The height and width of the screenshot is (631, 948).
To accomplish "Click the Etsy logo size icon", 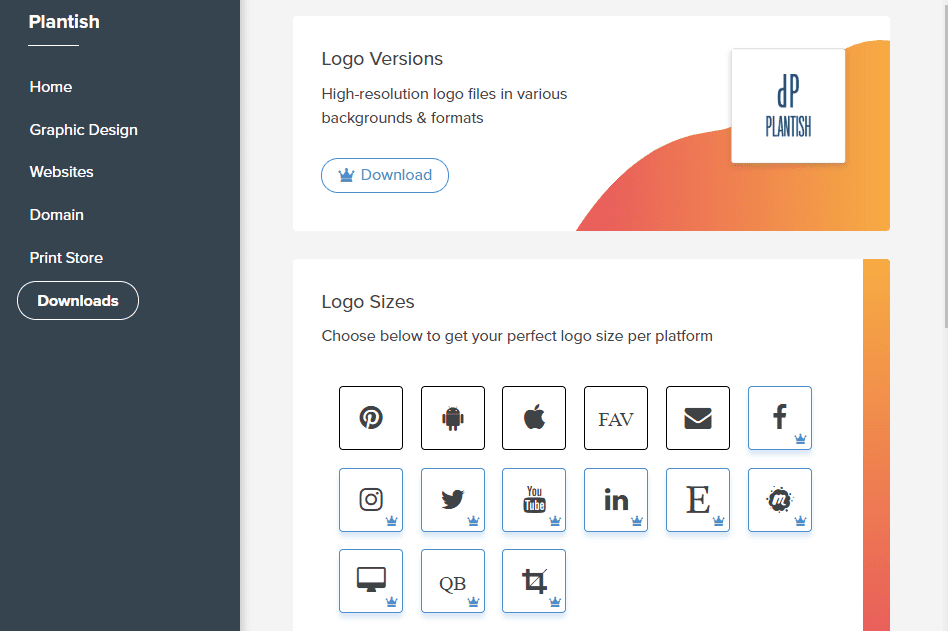I will (697, 500).
